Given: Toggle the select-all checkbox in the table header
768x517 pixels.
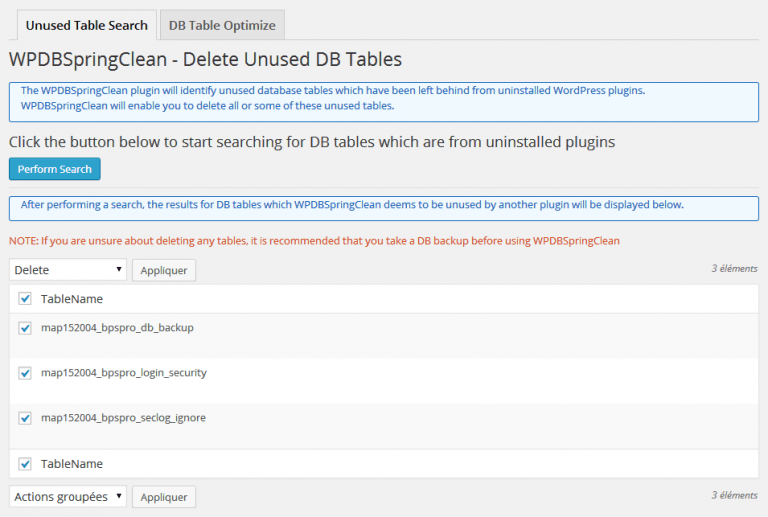Looking at the screenshot, I should (25, 299).
